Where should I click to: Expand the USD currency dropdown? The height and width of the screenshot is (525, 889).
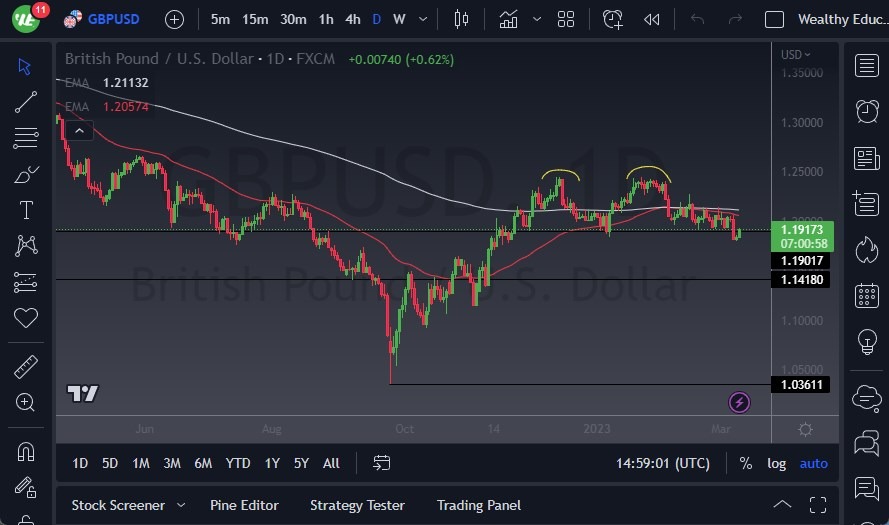796,54
